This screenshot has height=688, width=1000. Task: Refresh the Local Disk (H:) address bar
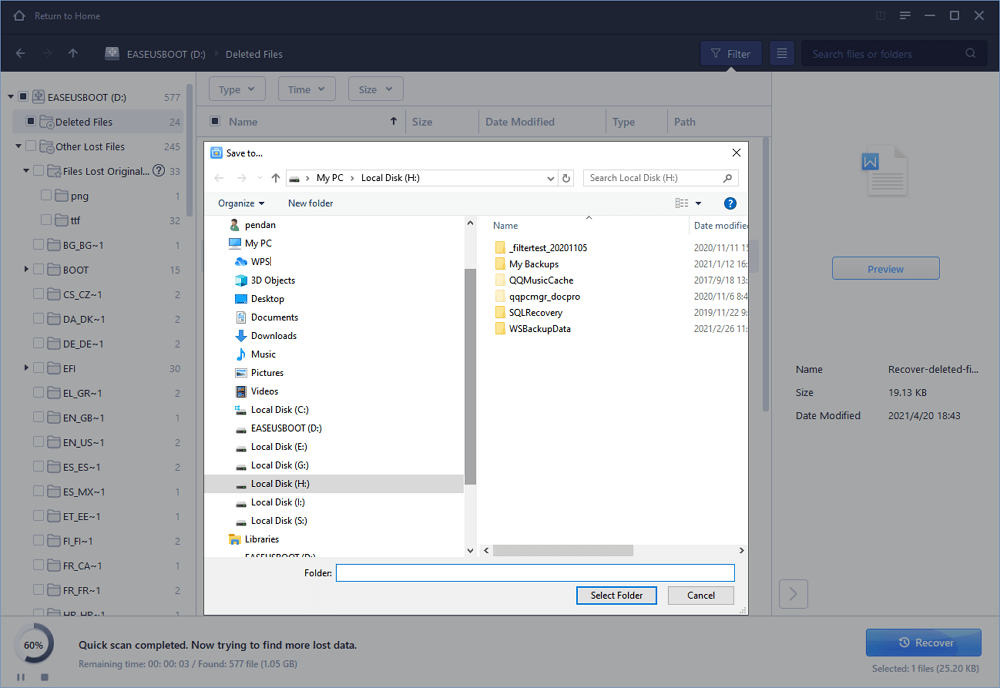coord(565,177)
